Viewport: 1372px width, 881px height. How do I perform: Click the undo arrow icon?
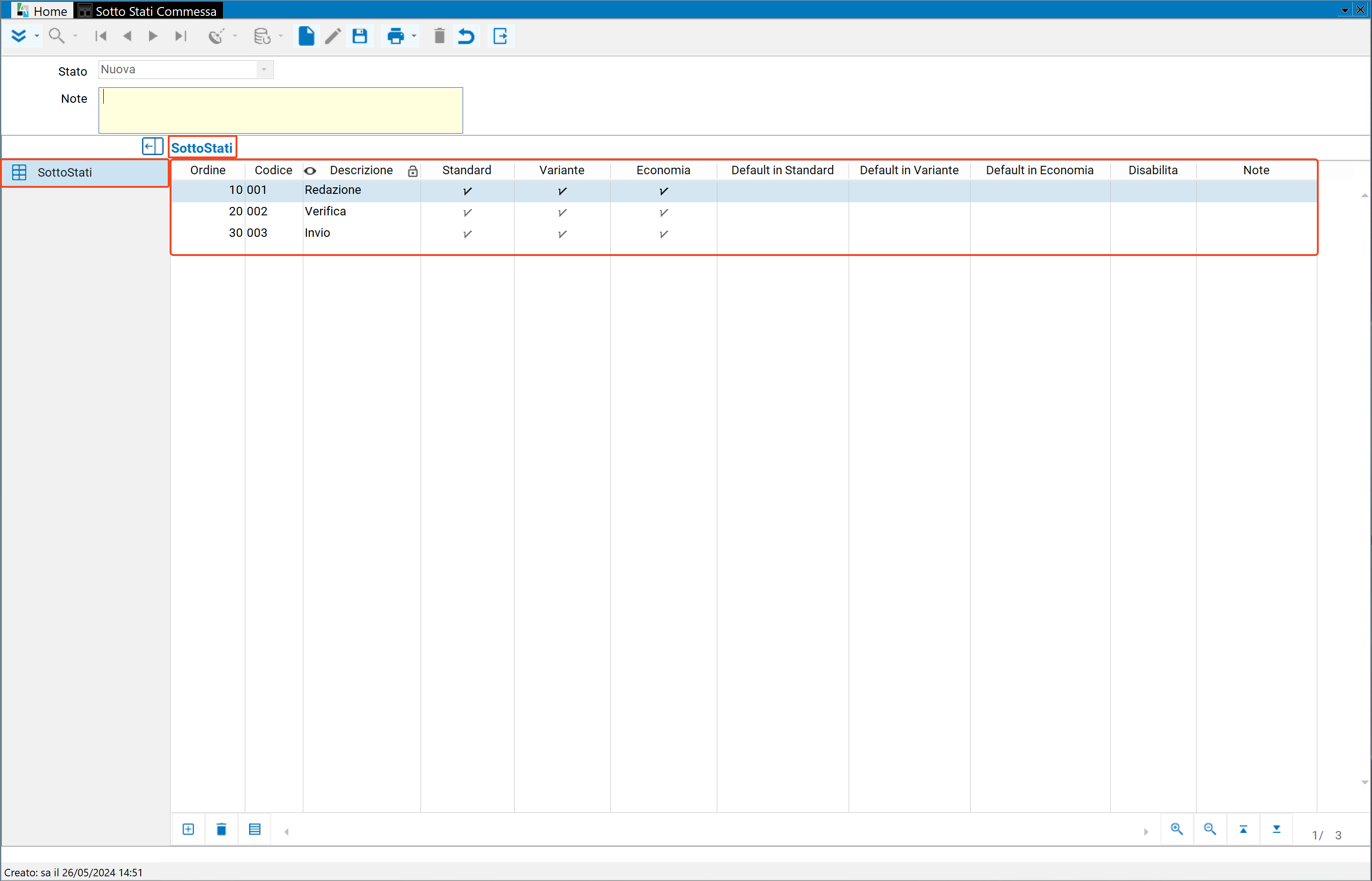click(x=466, y=36)
